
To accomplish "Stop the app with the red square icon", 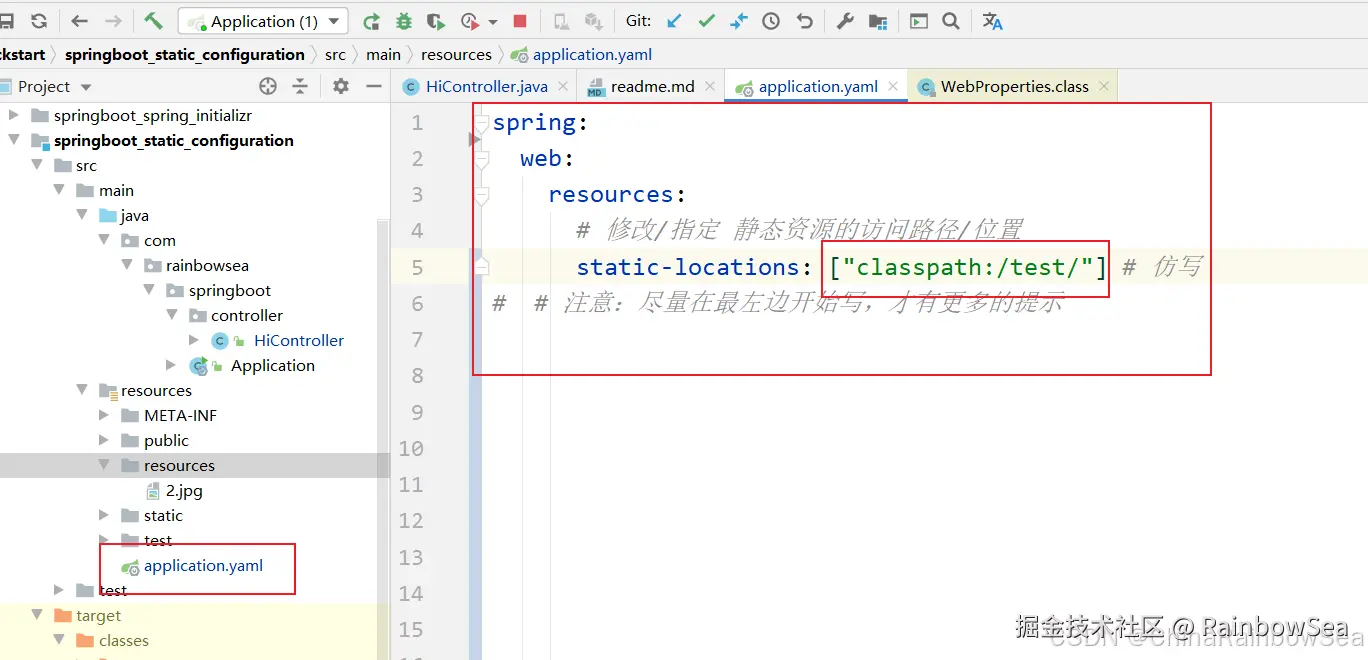I will coord(520,21).
